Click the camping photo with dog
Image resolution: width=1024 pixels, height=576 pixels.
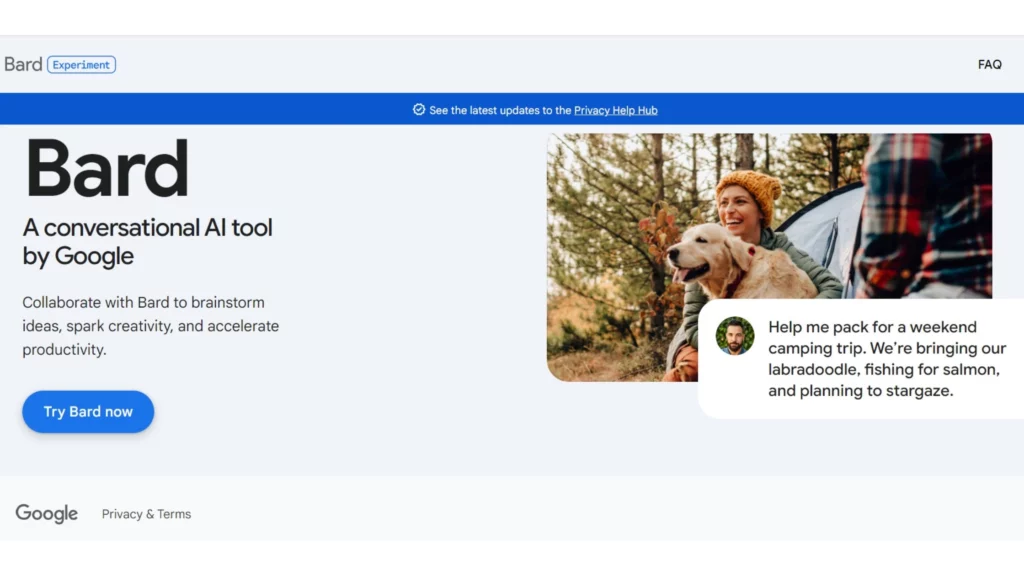(769, 257)
